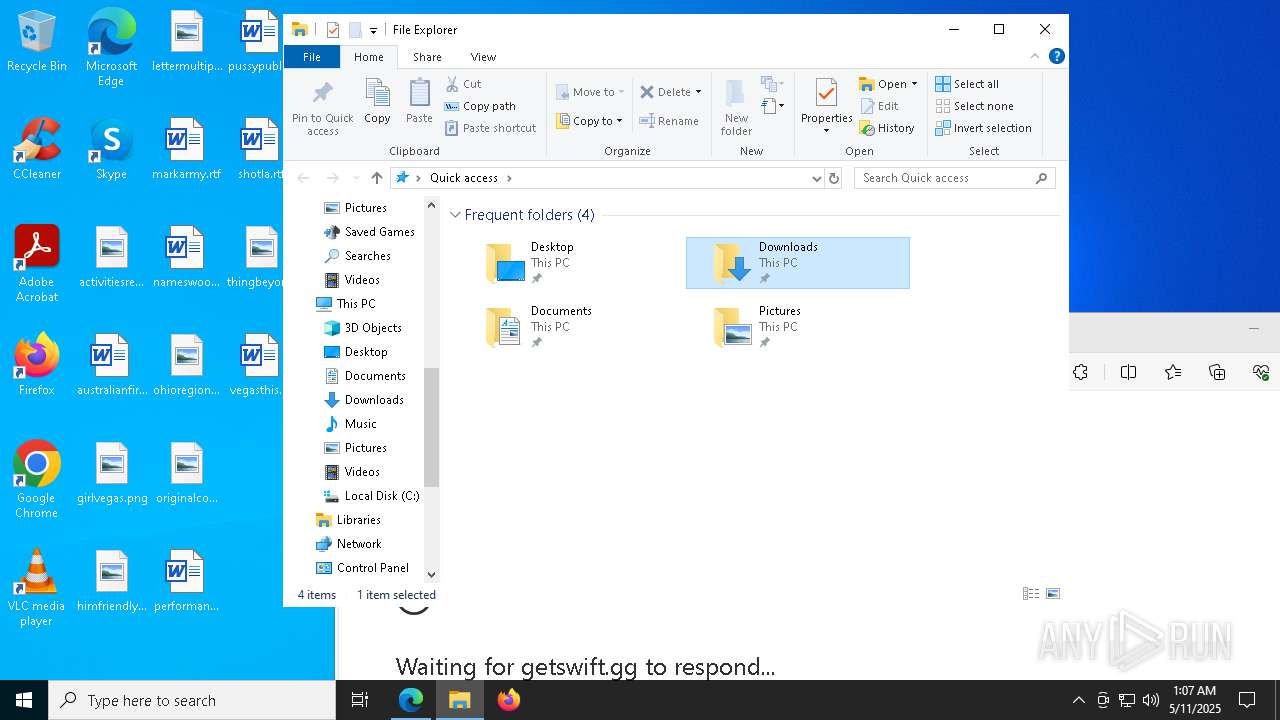Image resolution: width=1280 pixels, height=720 pixels.
Task: Click Pin to Quick access button
Action: pyautogui.click(x=322, y=108)
